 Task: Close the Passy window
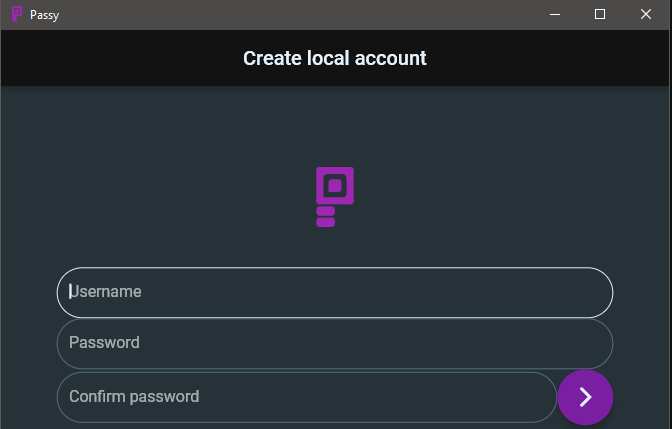(646, 15)
